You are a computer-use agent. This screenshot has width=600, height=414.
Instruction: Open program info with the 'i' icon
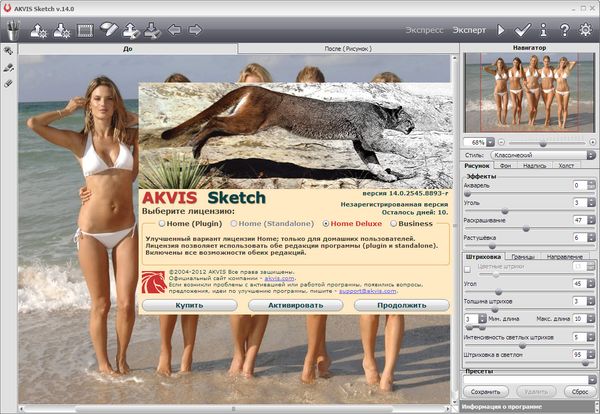(543, 30)
